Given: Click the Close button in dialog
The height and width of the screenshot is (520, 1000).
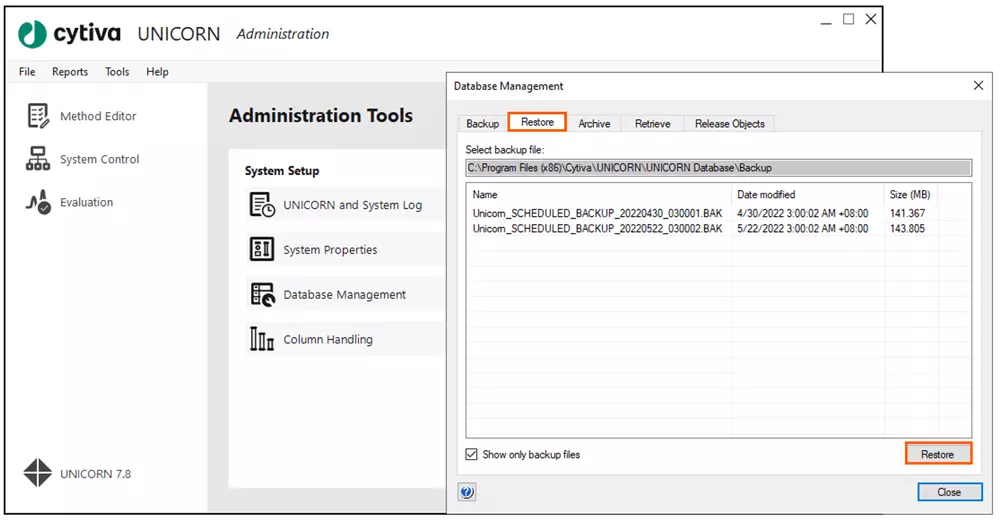Looking at the screenshot, I should coord(950,492).
